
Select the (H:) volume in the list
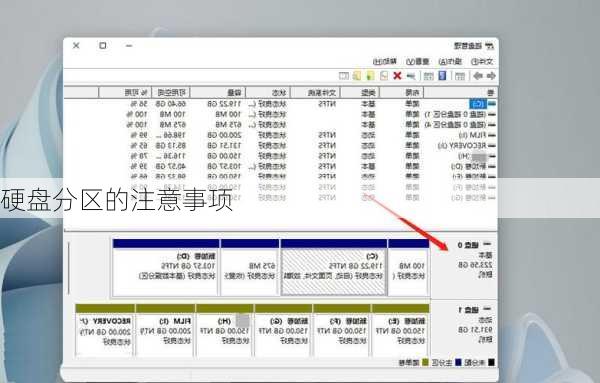pyautogui.click(x=280, y=156)
